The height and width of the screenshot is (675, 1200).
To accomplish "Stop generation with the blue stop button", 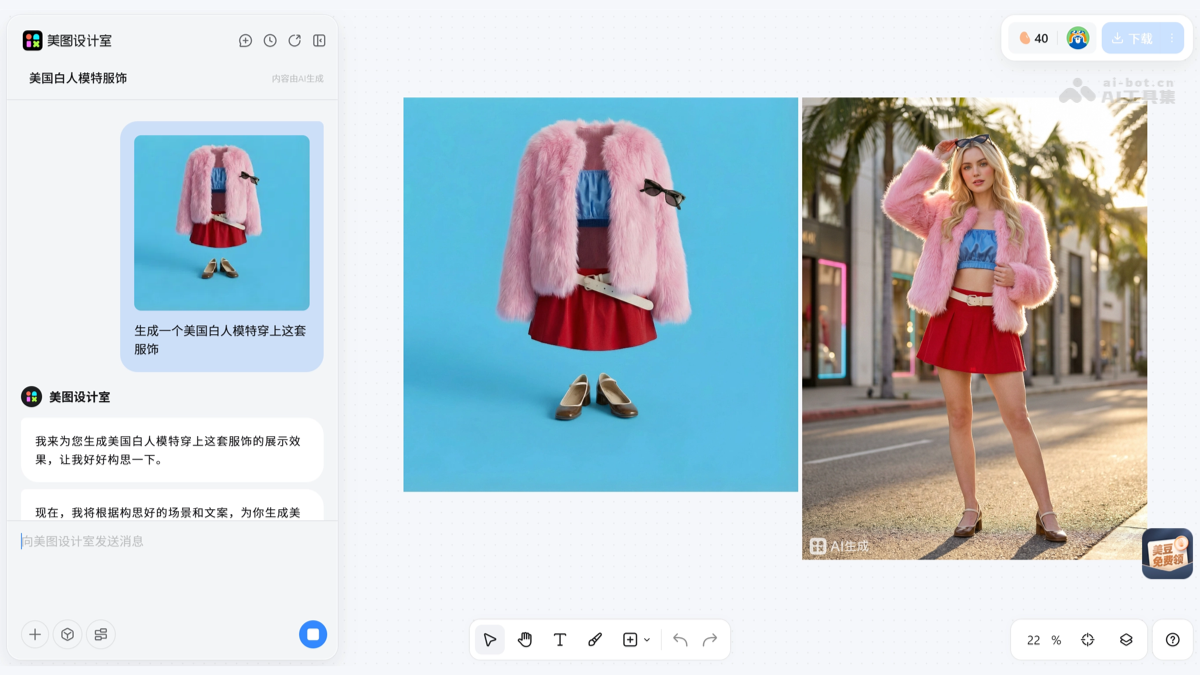I will click(313, 634).
